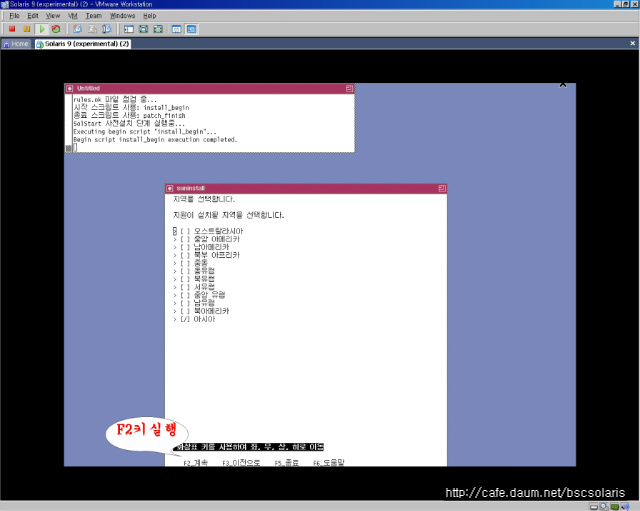
Task: Expand the 아시아 region arrow
Action: [175, 319]
